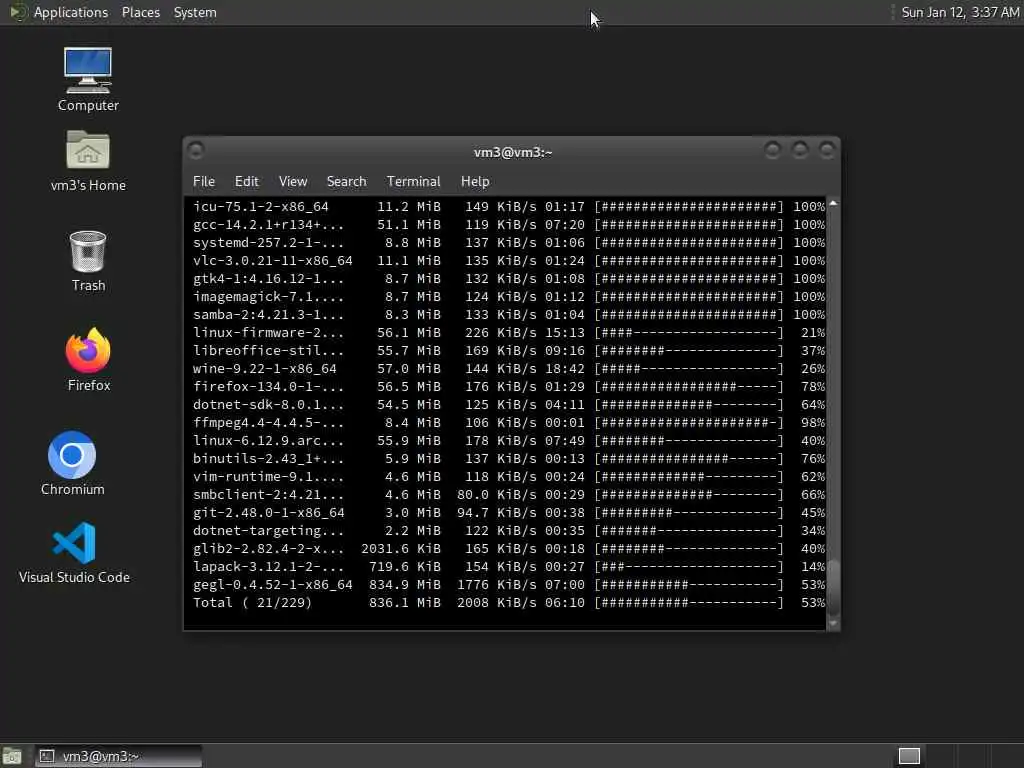Click the 836.1 MiB total size value
Viewport: 1024px width, 768px height.
click(404, 603)
